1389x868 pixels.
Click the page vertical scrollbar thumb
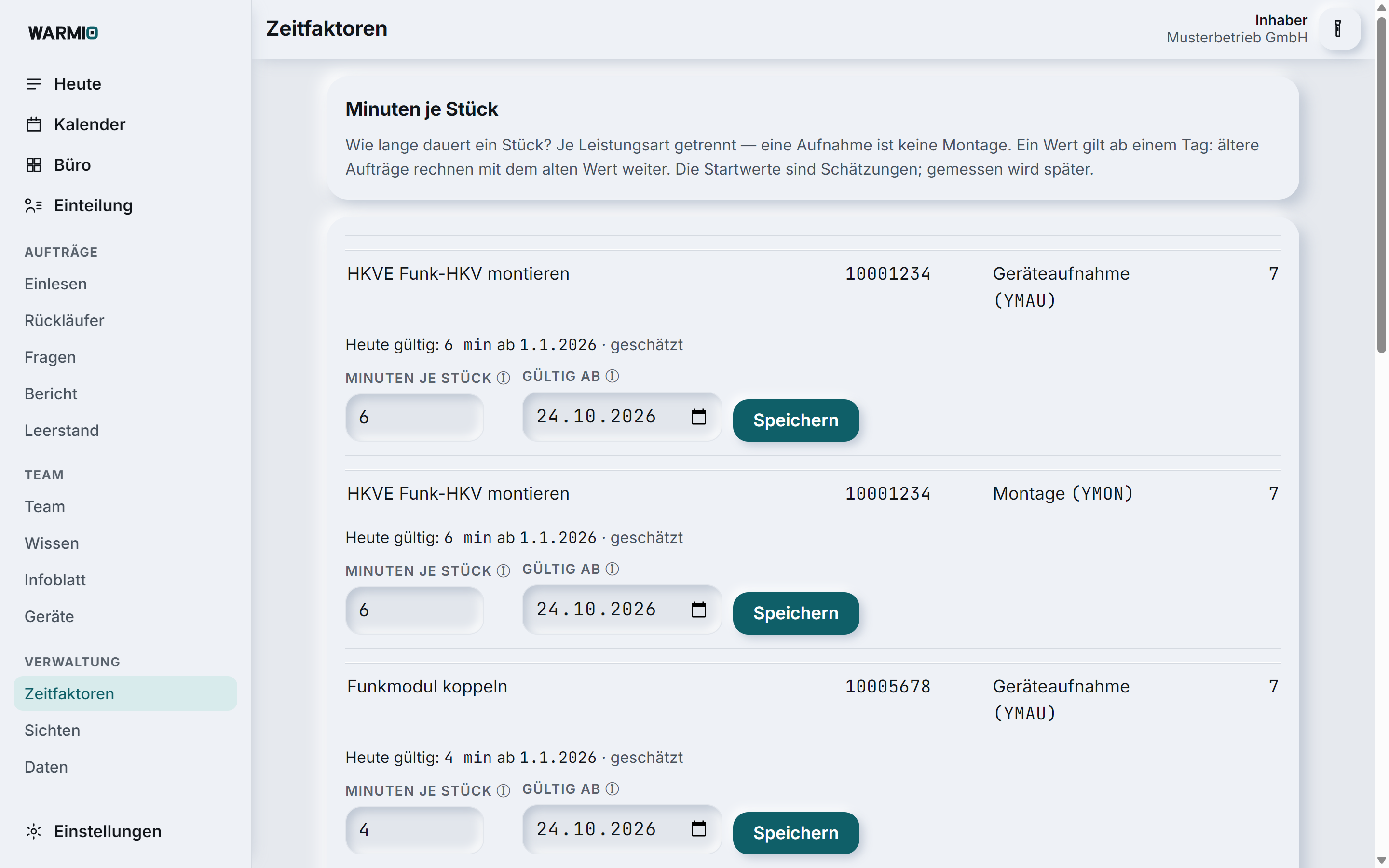click(1381, 184)
